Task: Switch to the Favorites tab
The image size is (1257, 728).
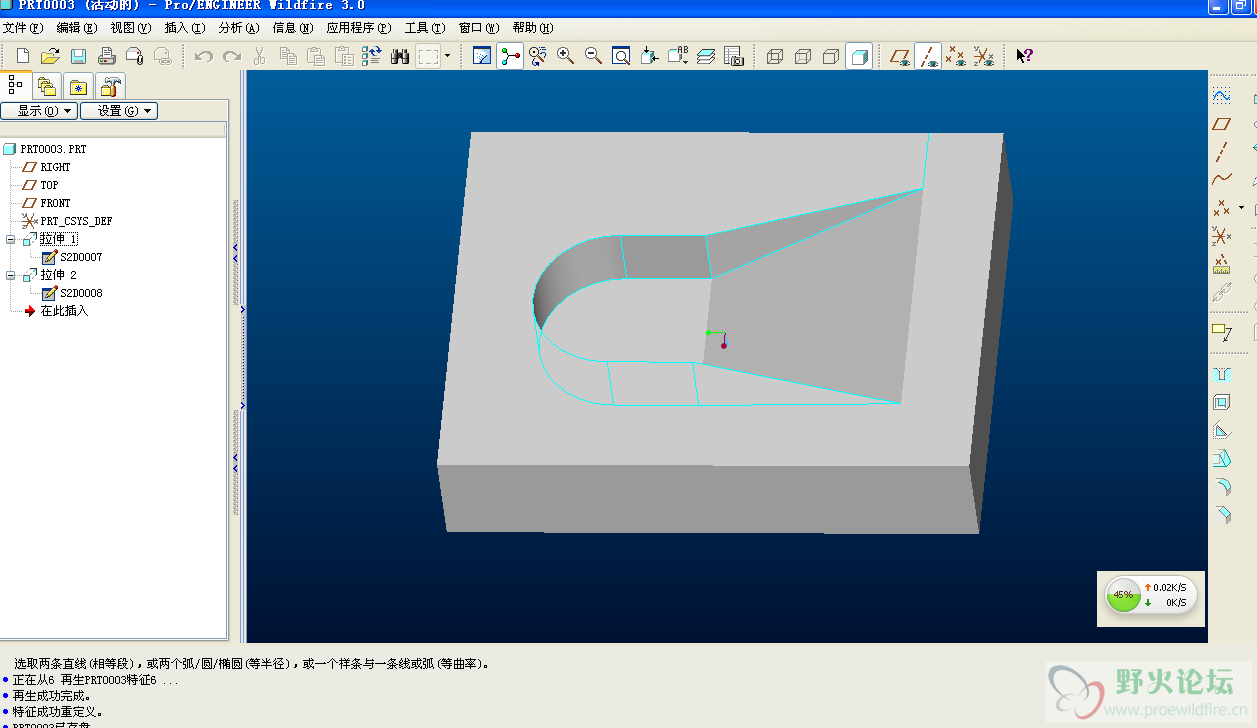Action: (x=79, y=86)
